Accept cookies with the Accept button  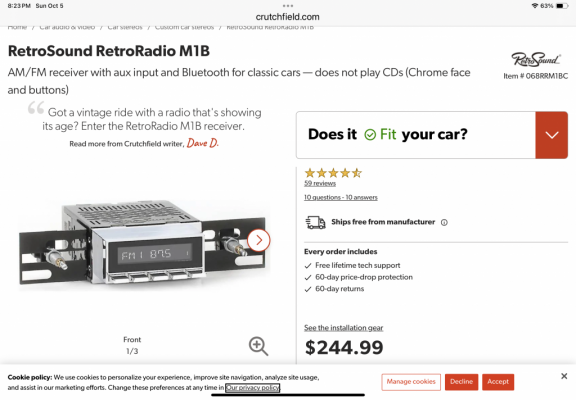[x=498, y=382]
